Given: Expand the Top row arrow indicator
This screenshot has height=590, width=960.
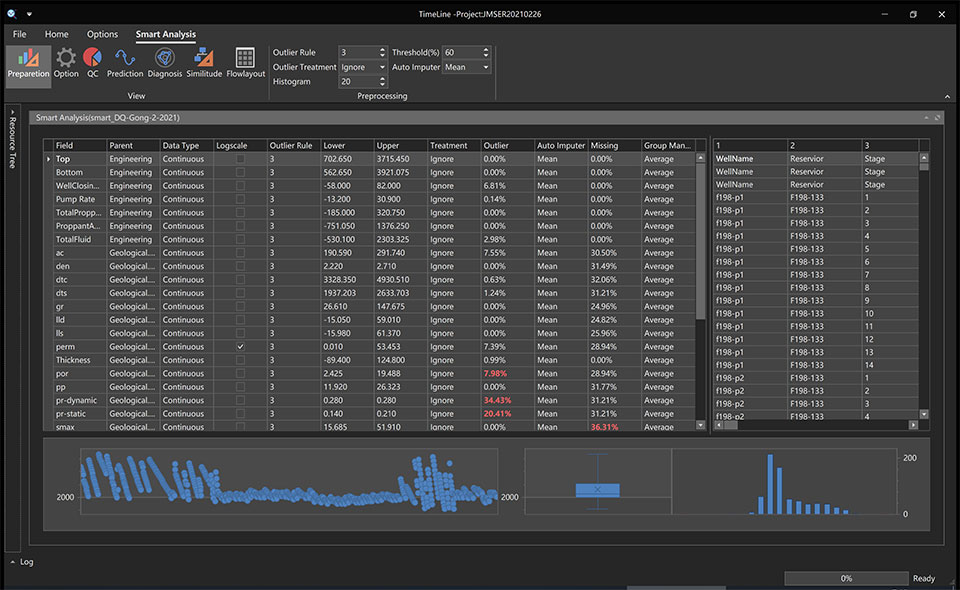Looking at the screenshot, I should point(48,159).
